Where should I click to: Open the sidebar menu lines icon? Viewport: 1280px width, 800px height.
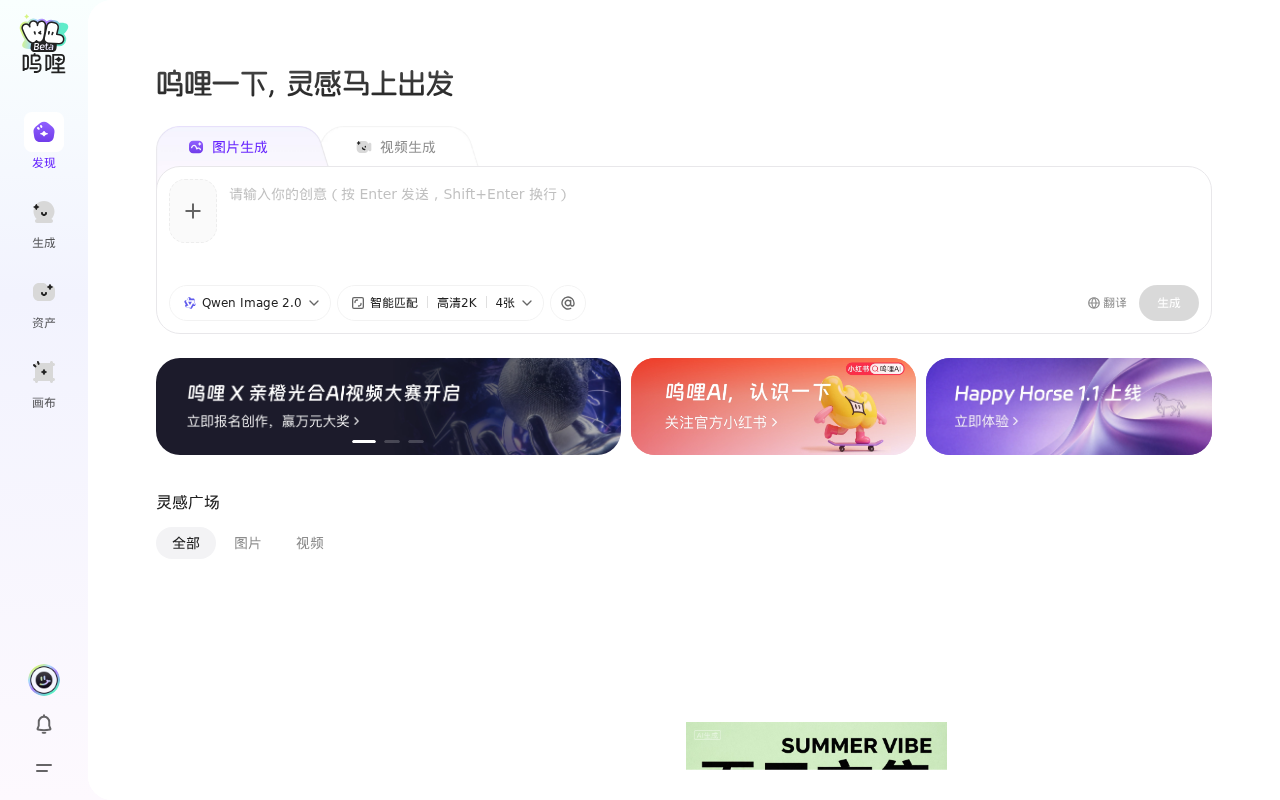tap(44, 768)
